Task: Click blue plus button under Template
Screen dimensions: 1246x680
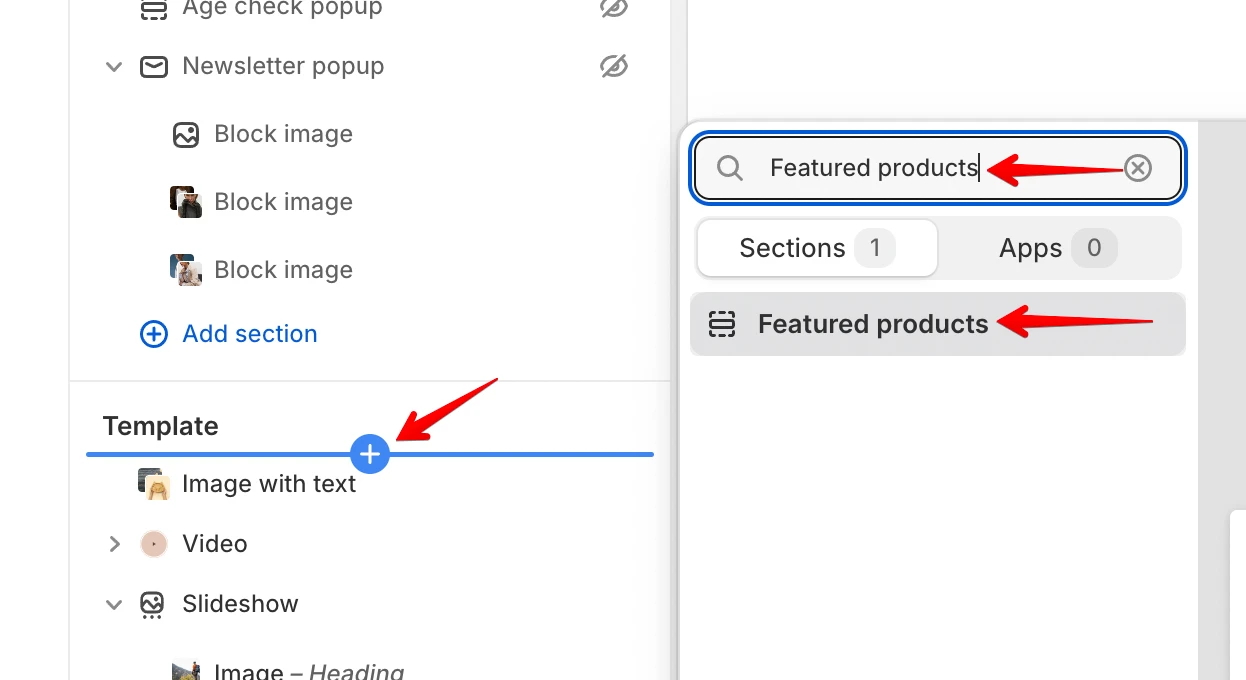Action: [370, 454]
